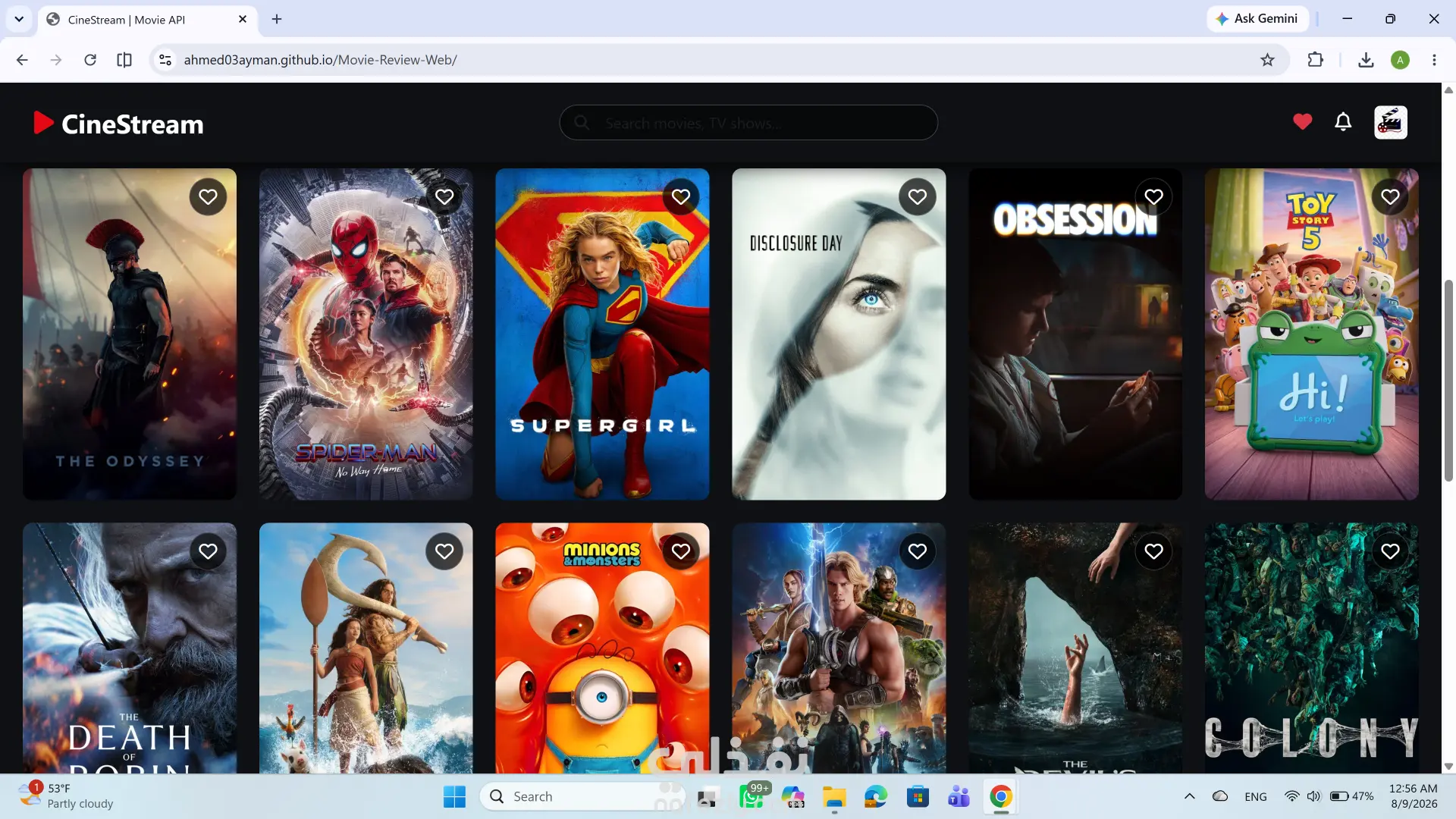Open a new browser tab

[x=277, y=19]
